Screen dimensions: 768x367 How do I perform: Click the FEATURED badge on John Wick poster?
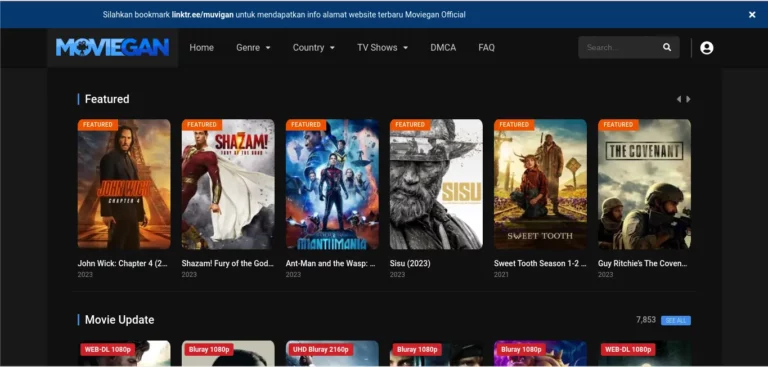coord(97,124)
